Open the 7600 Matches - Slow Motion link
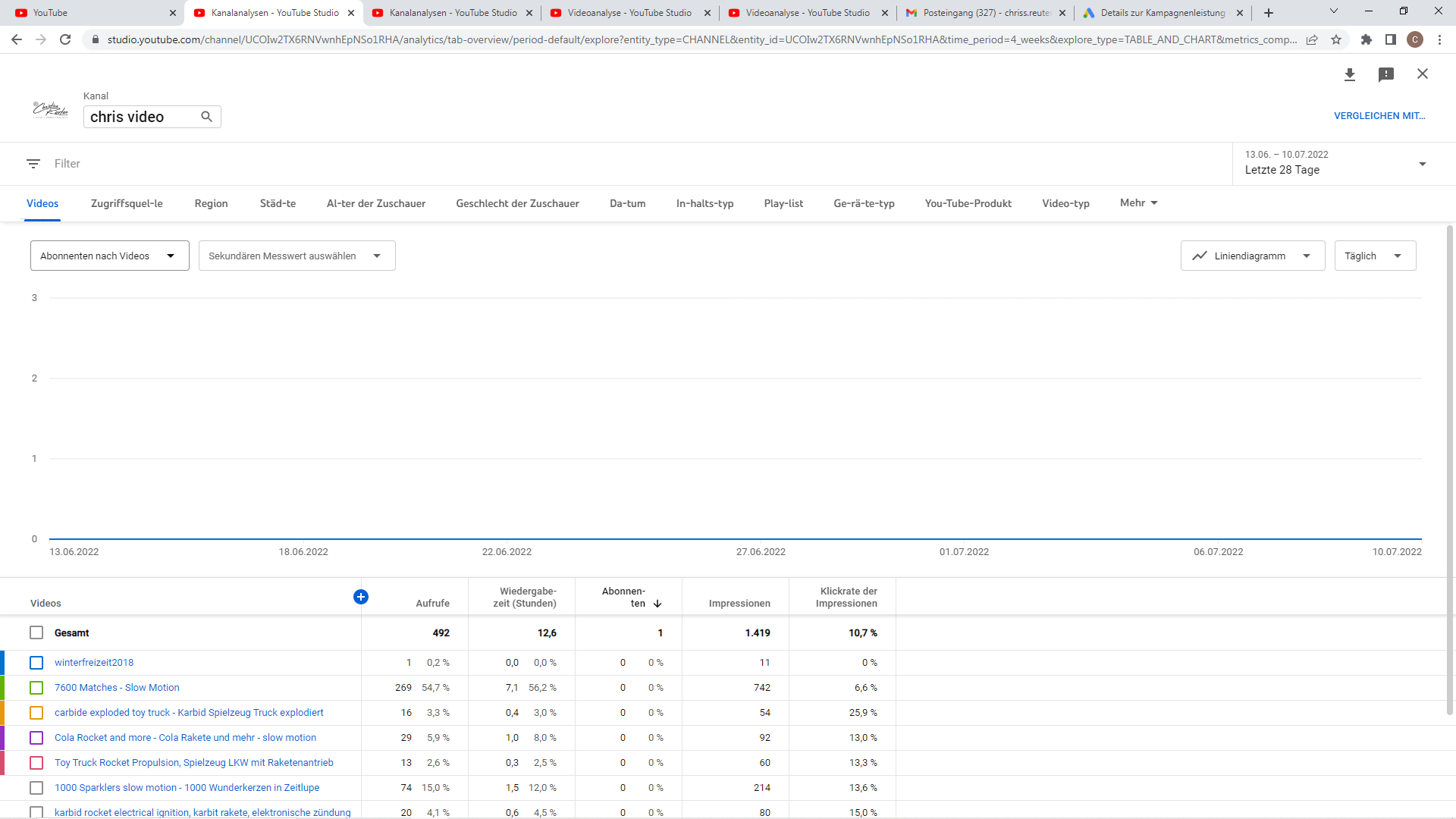Image resolution: width=1456 pixels, height=819 pixels. (117, 688)
